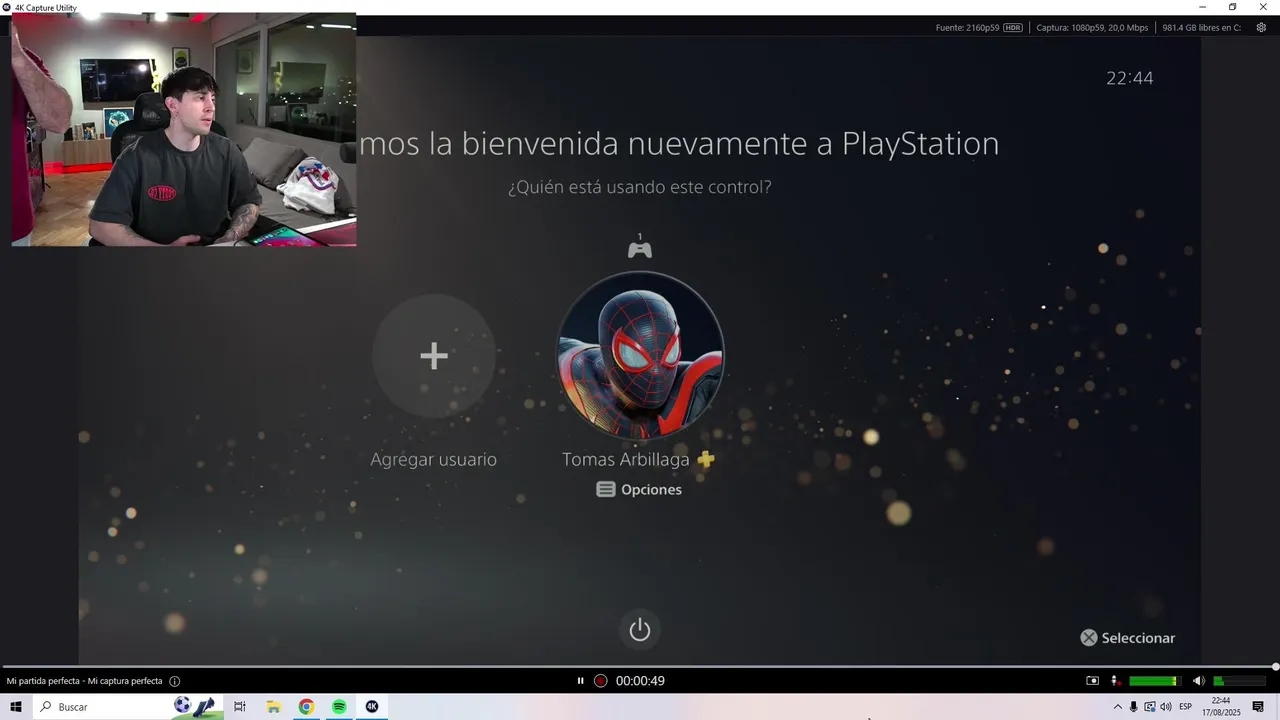Click the soccer ball search highlight icon
The width and height of the screenshot is (1280, 720).
182,705
